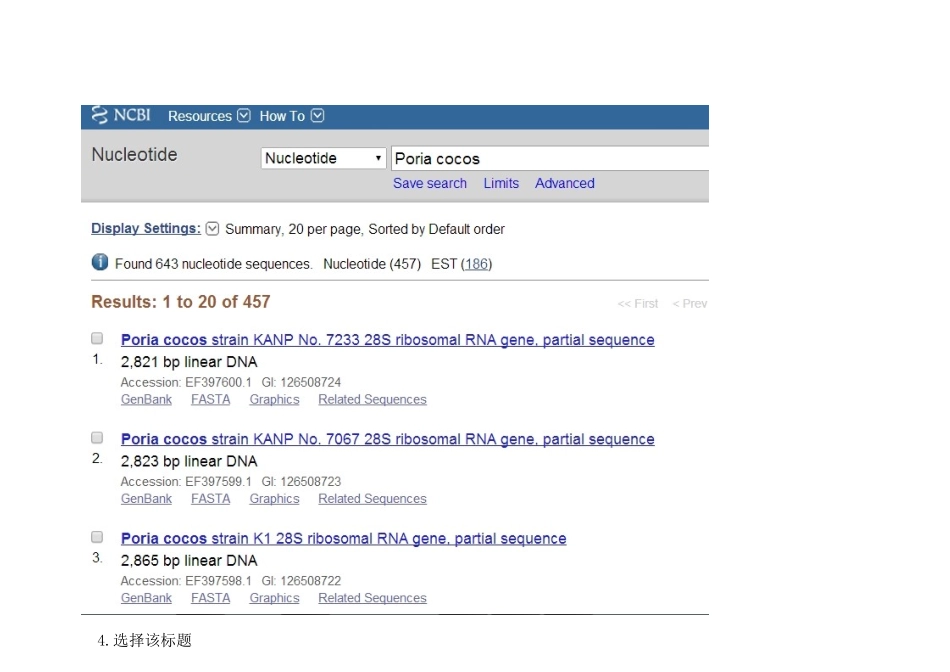Check the box for result 3

click(97, 537)
